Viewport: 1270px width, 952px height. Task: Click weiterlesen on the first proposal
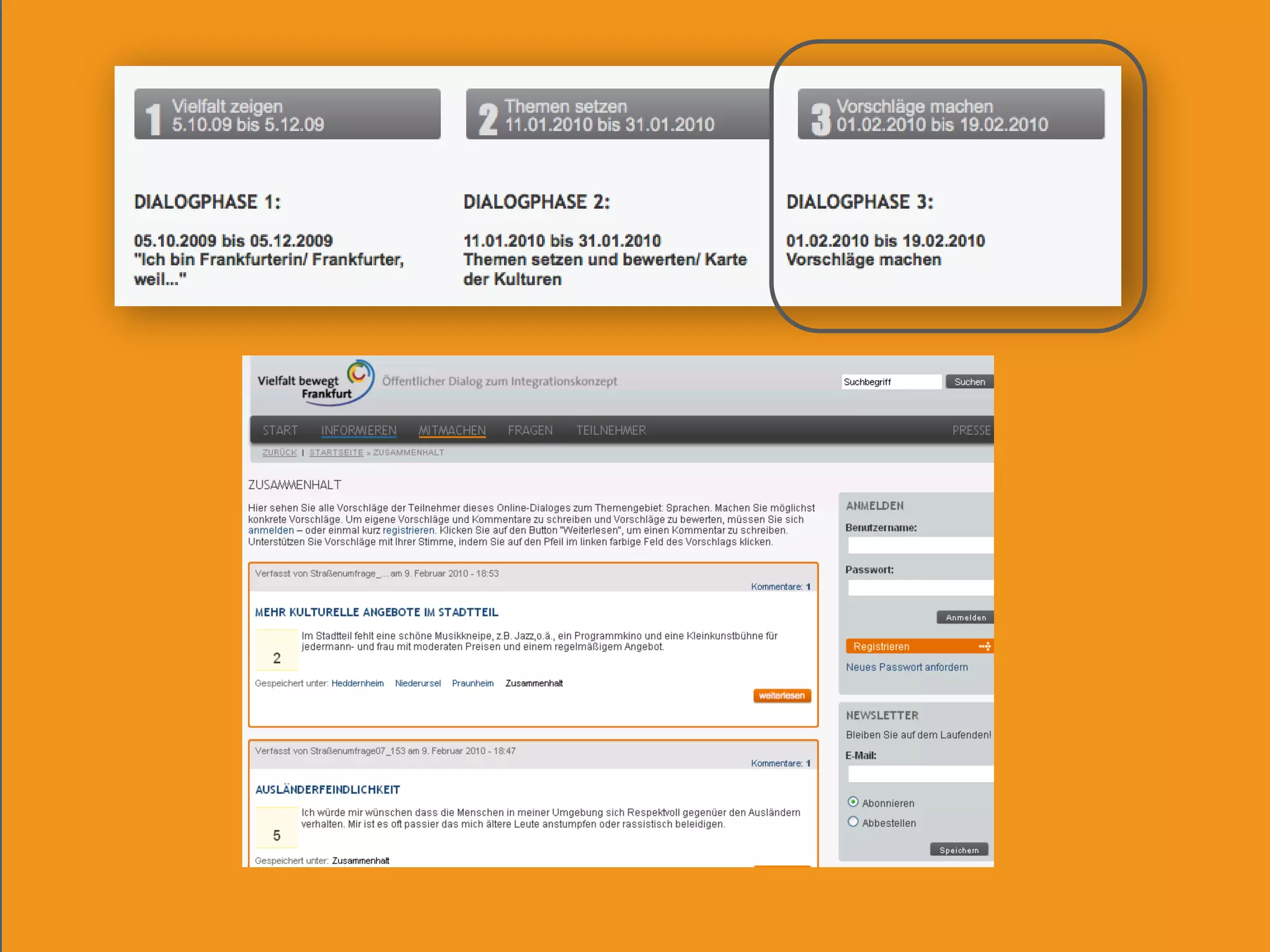[782, 695]
